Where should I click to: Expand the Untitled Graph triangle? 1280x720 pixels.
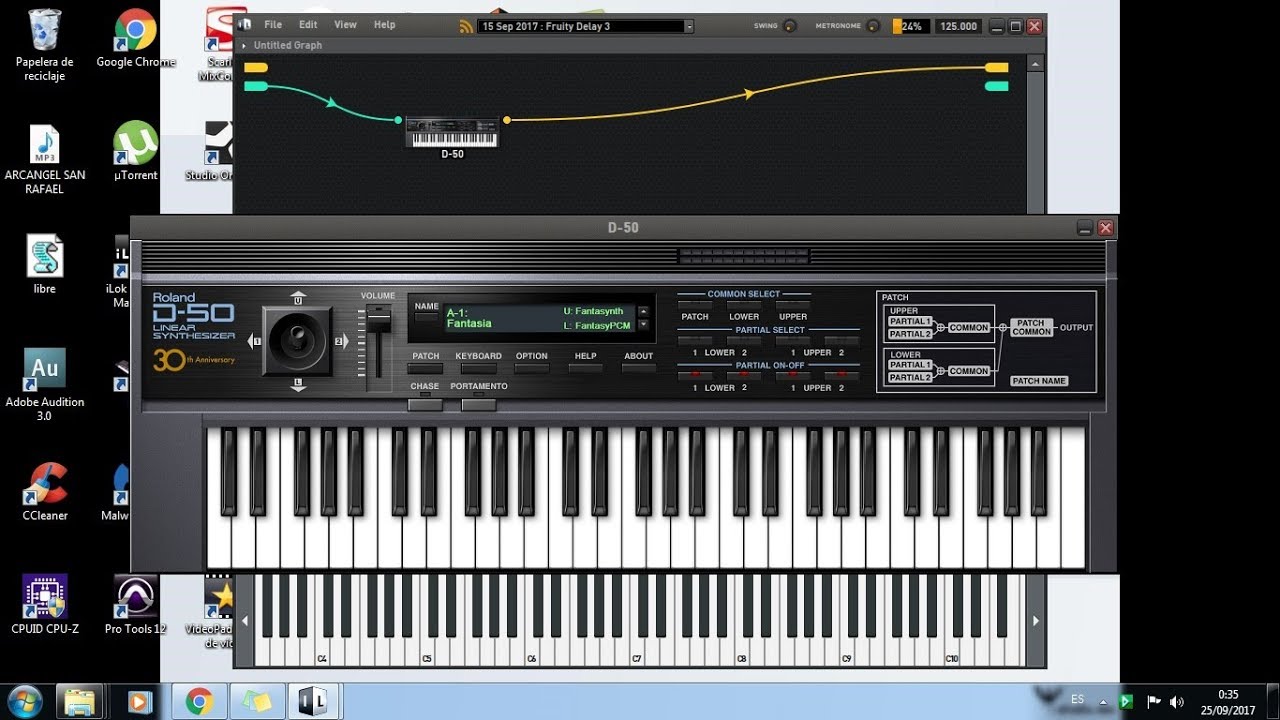(244, 46)
